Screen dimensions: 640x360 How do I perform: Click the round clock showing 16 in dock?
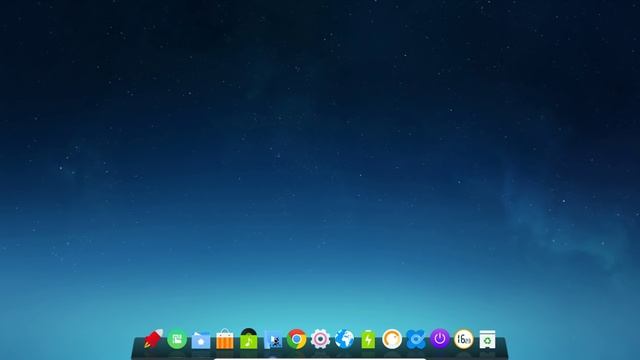click(464, 339)
